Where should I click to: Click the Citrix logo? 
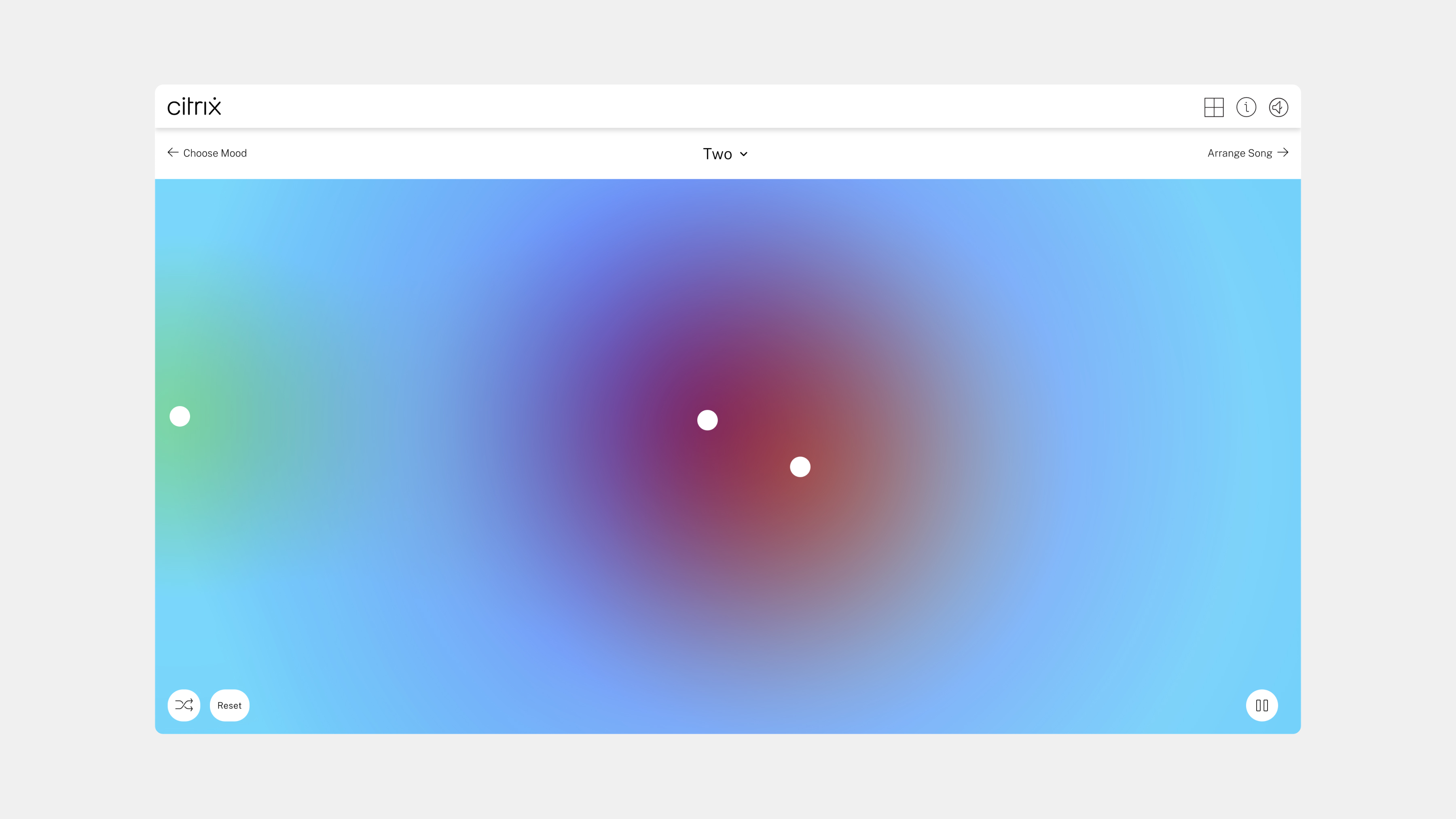coord(194,107)
